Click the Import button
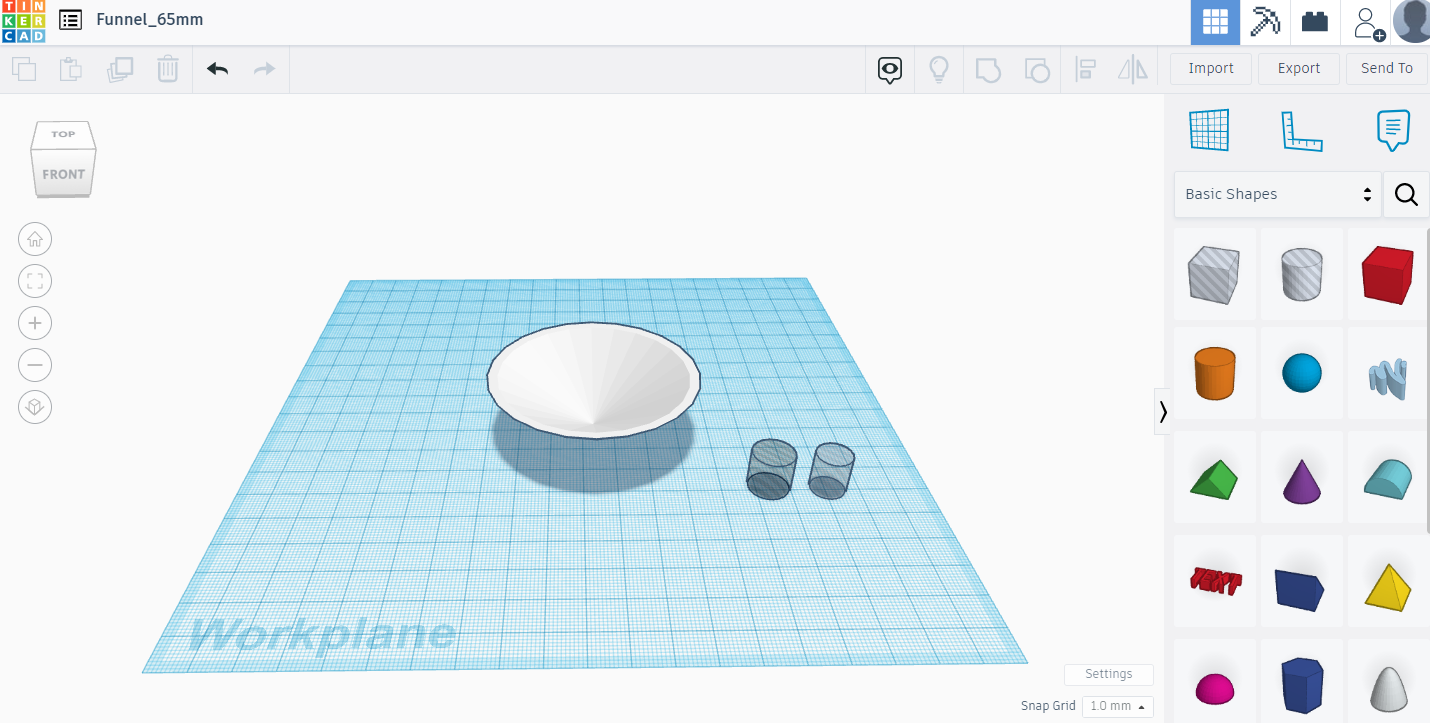The height and width of the screenshot is (723, 1430). pos(1211,68)
